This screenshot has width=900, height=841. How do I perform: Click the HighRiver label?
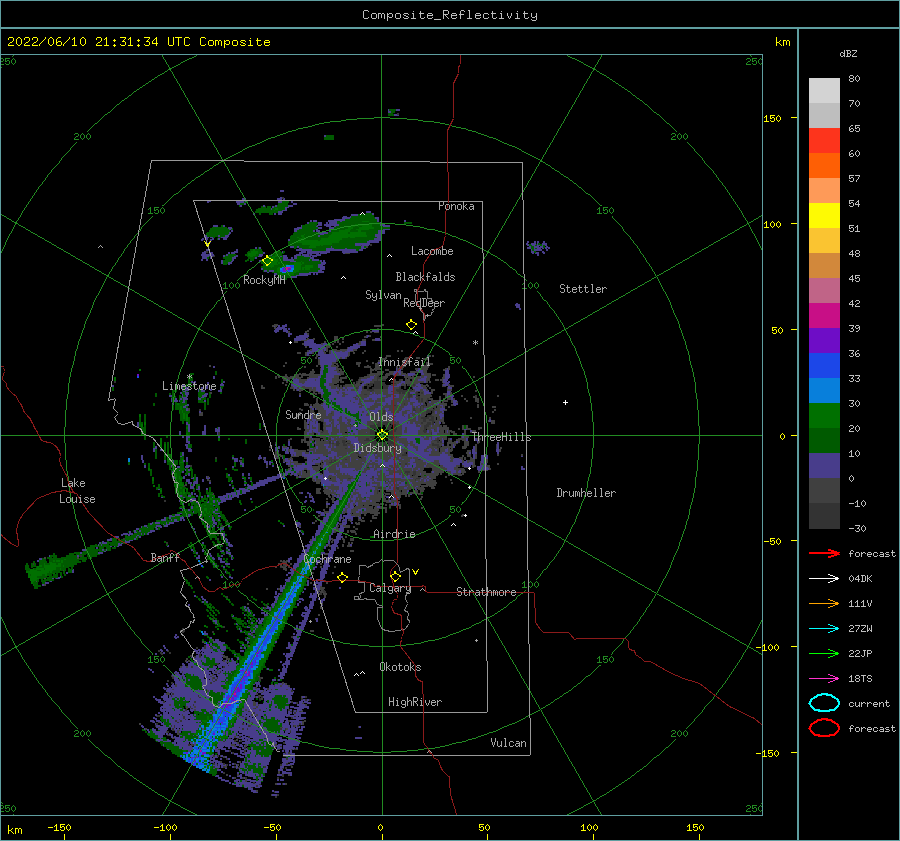tap(415, 702)
